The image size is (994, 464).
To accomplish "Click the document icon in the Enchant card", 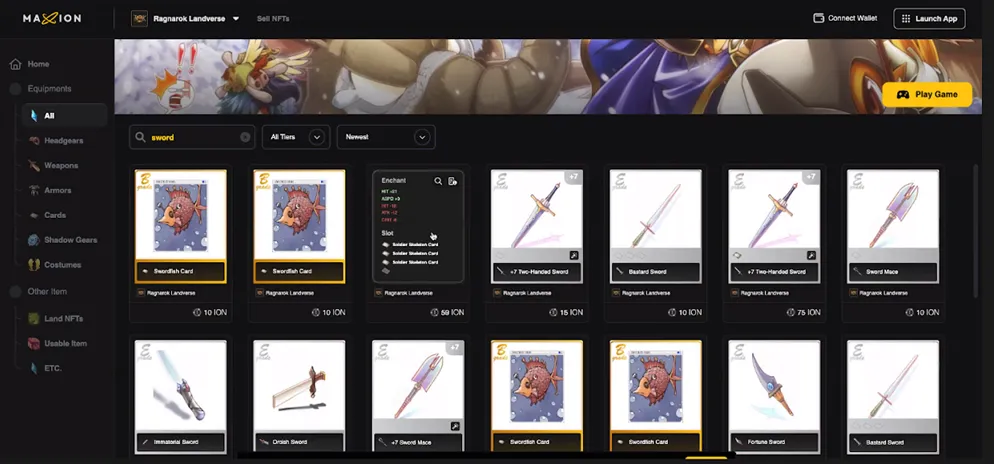I will (x=453, y=181).
